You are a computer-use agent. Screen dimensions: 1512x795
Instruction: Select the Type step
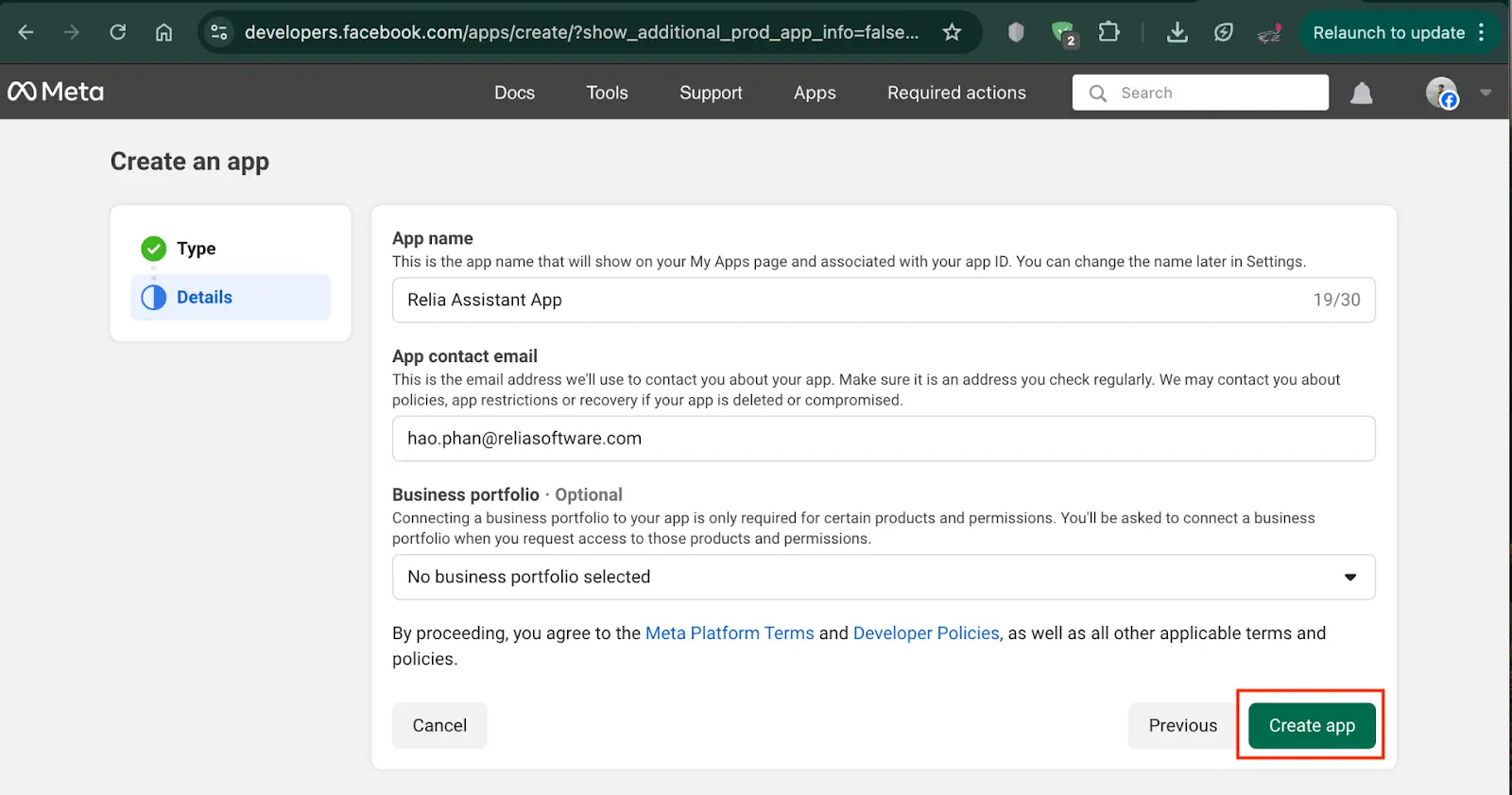[x=196, y=249]
